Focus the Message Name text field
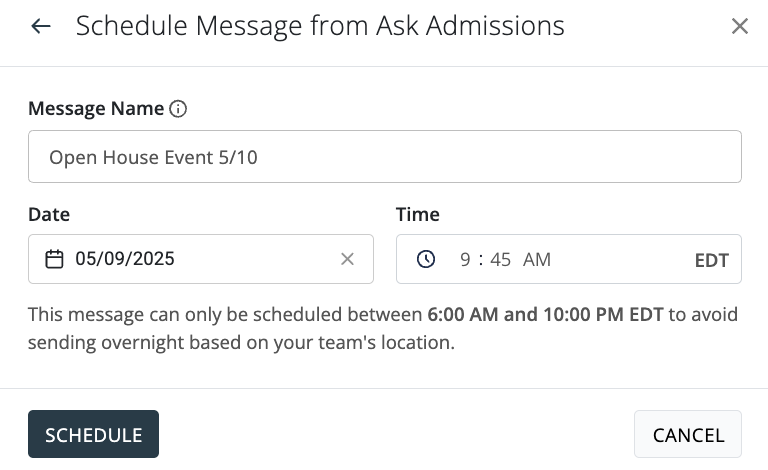768x470 pixels. pos(384,157)
